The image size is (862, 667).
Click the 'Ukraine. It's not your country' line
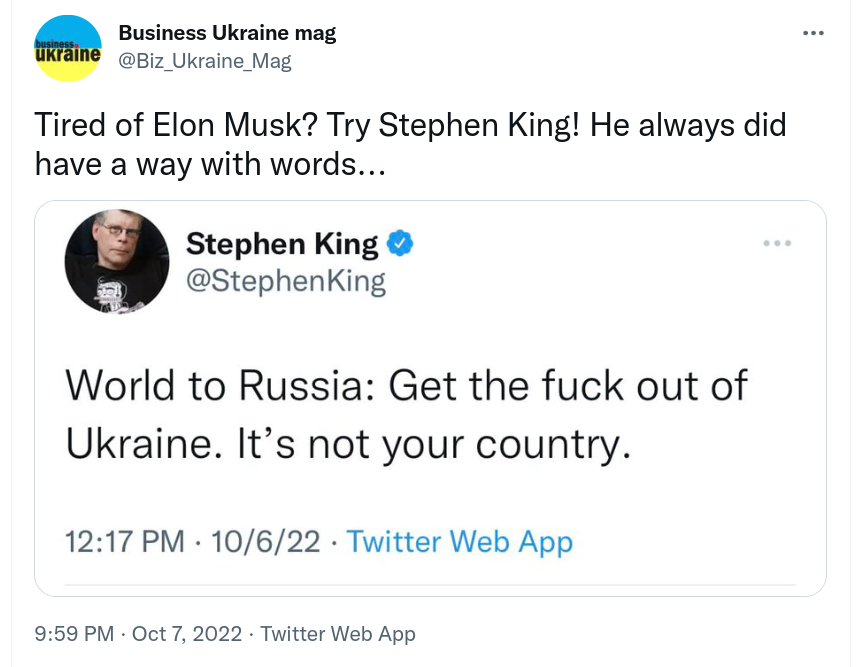click(x=348, y=444)
